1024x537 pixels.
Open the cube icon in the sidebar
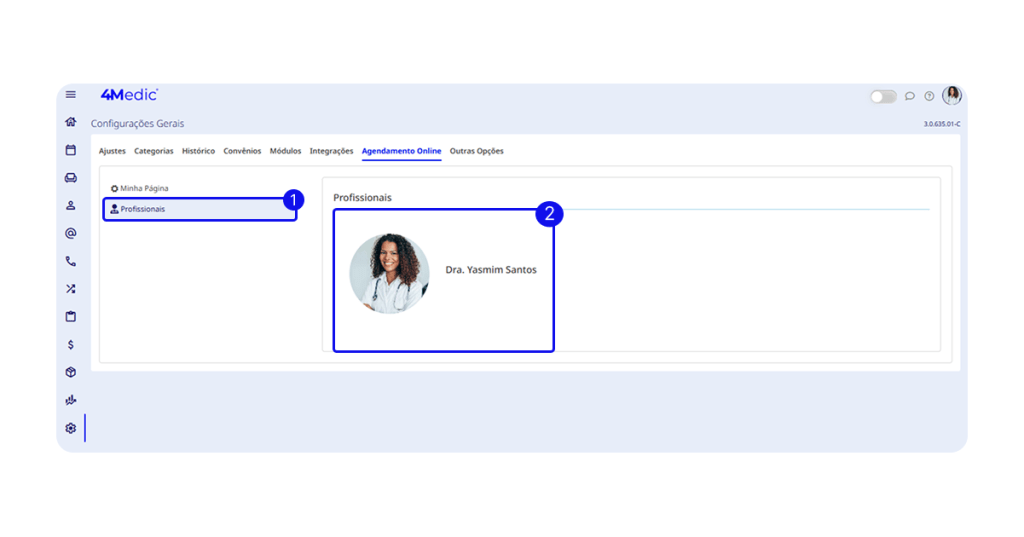click(x=71, y=372)
